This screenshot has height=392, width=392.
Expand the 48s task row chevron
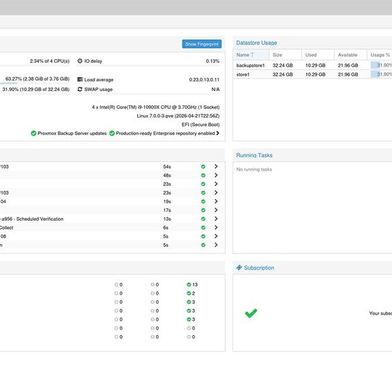[x=216, y=175]
